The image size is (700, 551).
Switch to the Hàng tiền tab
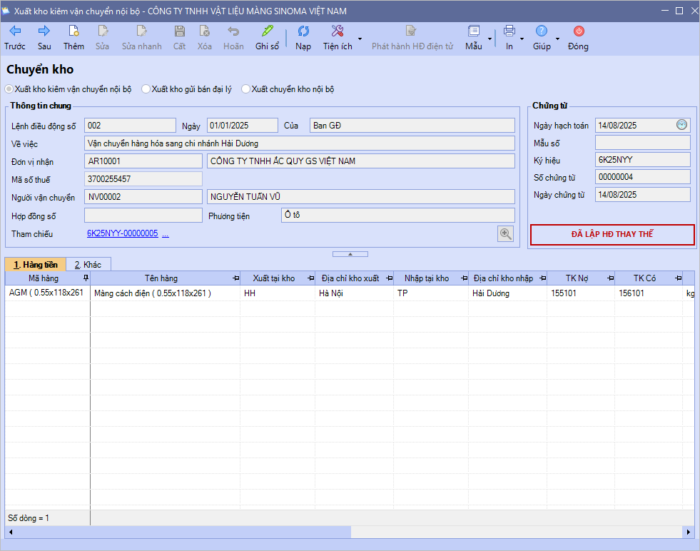tap(35, 264)
